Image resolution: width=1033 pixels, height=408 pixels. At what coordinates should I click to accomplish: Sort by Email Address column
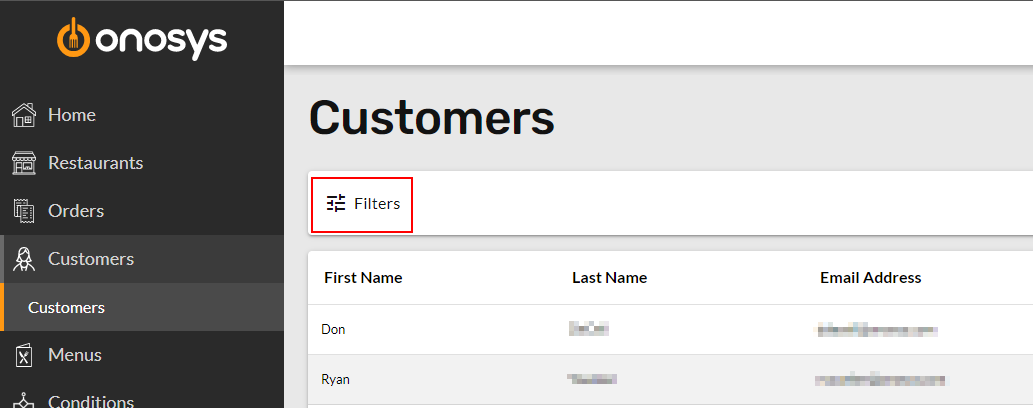pyautogui.click(x=870, y=278)
